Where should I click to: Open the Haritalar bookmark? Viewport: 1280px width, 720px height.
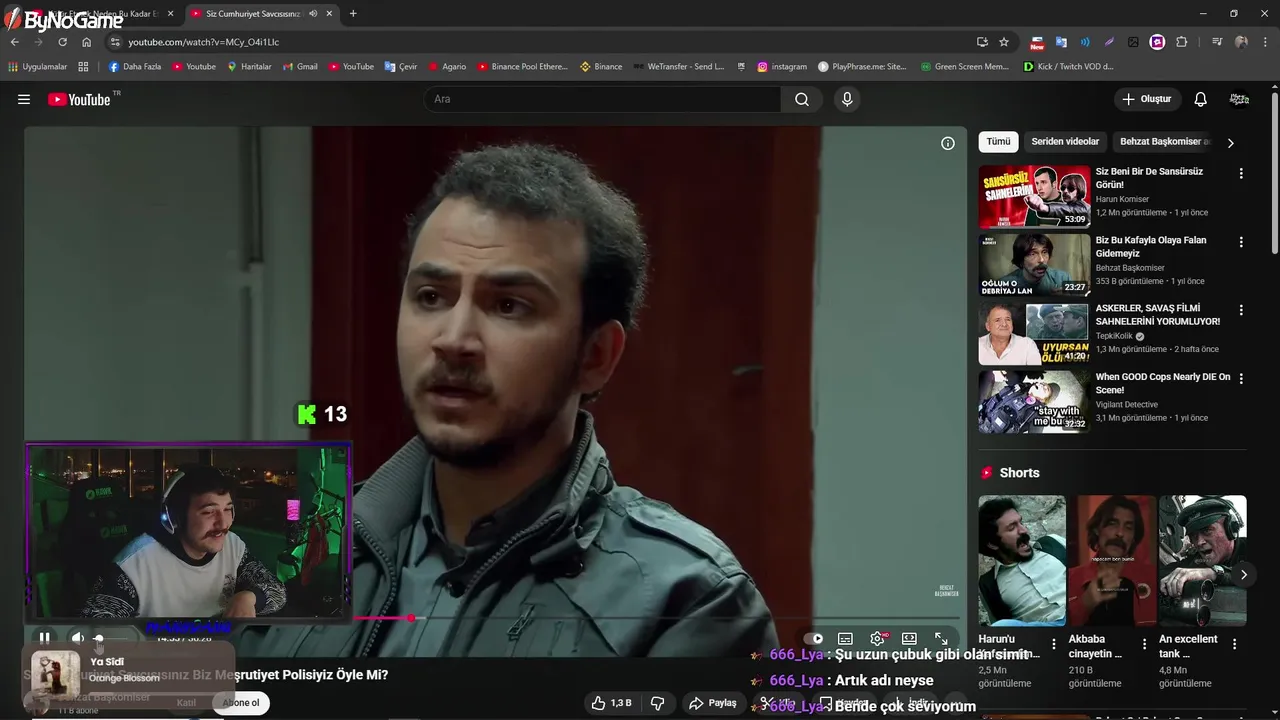249,67
